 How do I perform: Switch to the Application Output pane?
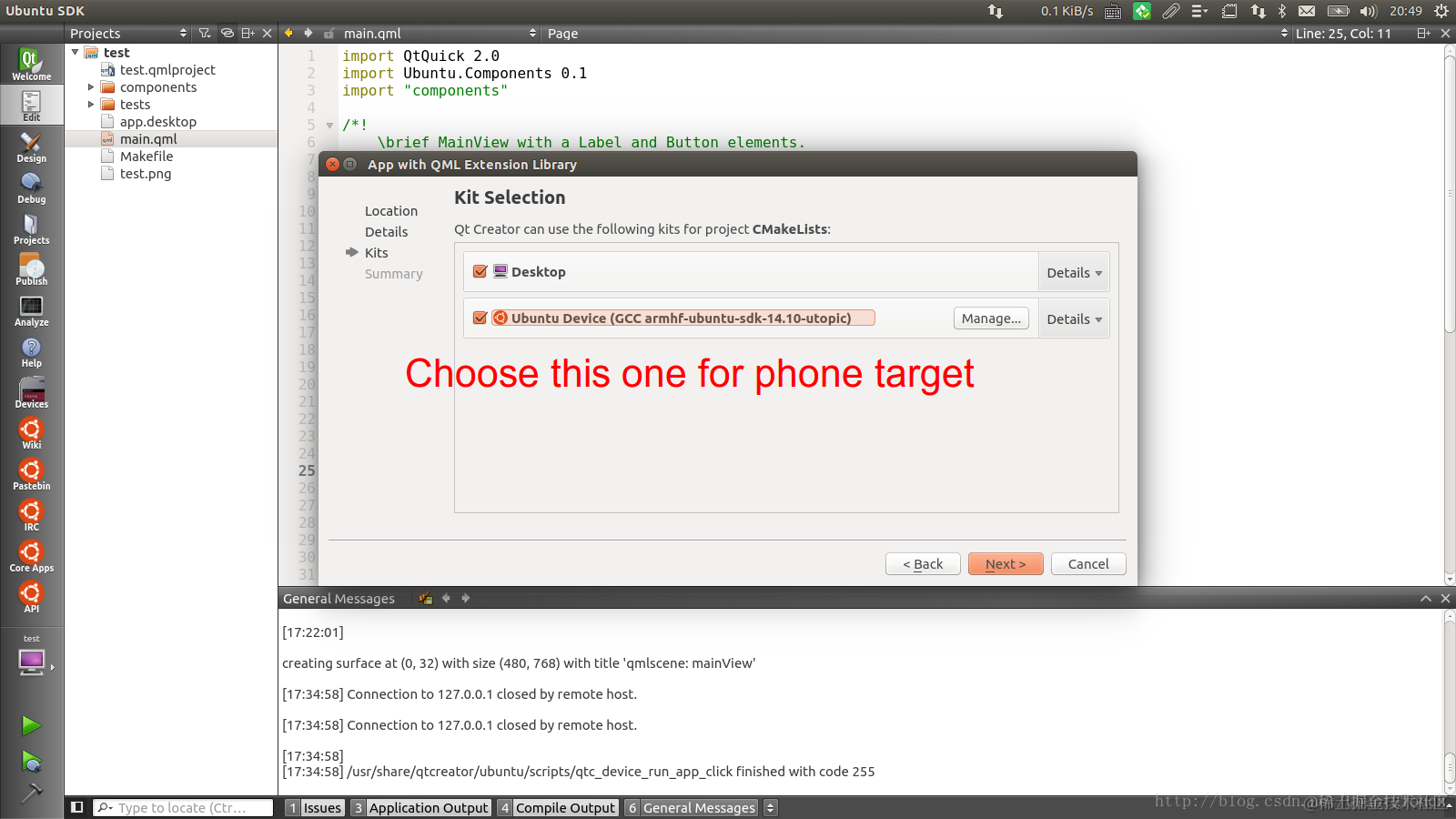point(421,807)
